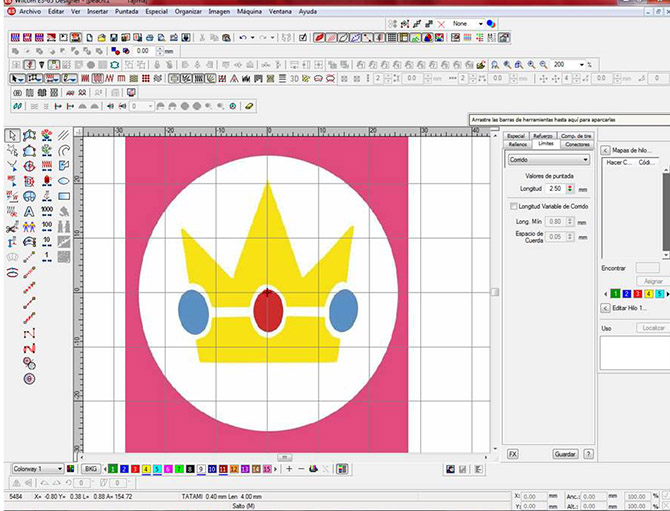Show previous palette colors left arrow
This screenshot has height=511, width=670.
coord(105,469)
